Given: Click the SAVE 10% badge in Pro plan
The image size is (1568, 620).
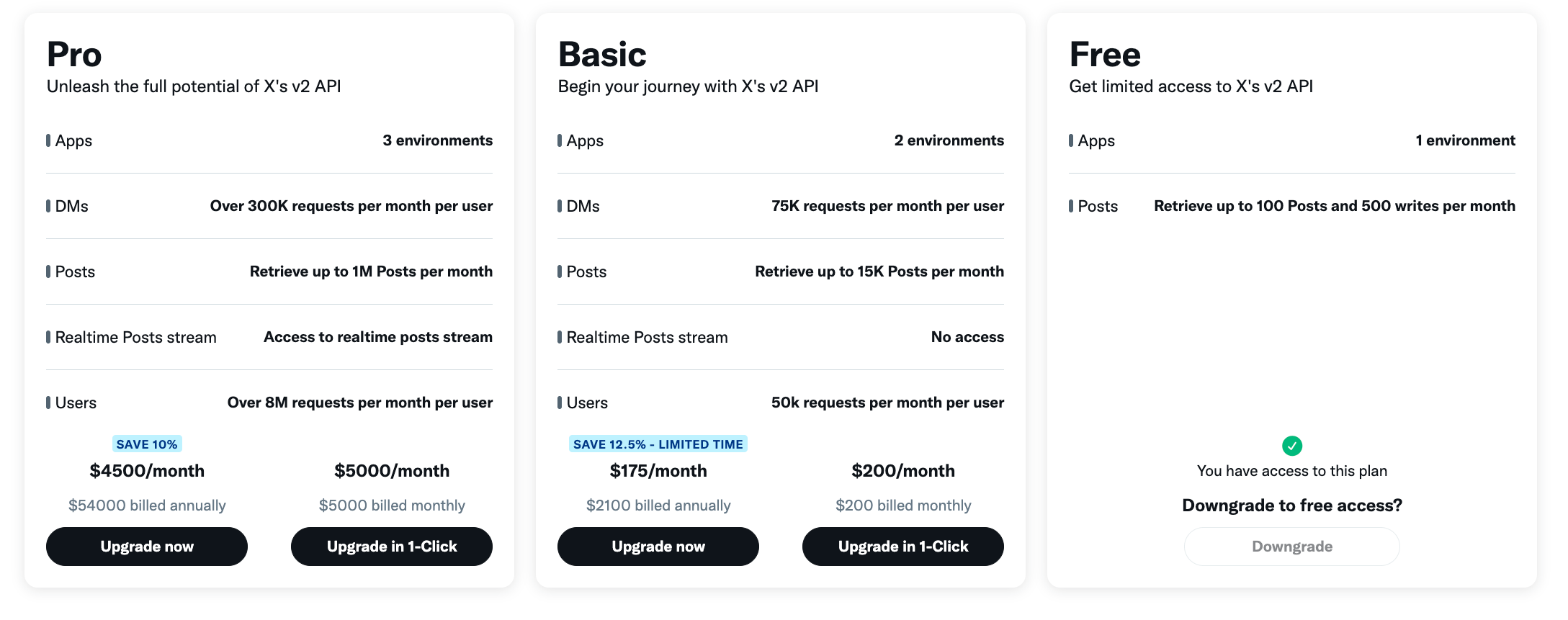Looking at the screenshot, I should click(x=147, y=444).
